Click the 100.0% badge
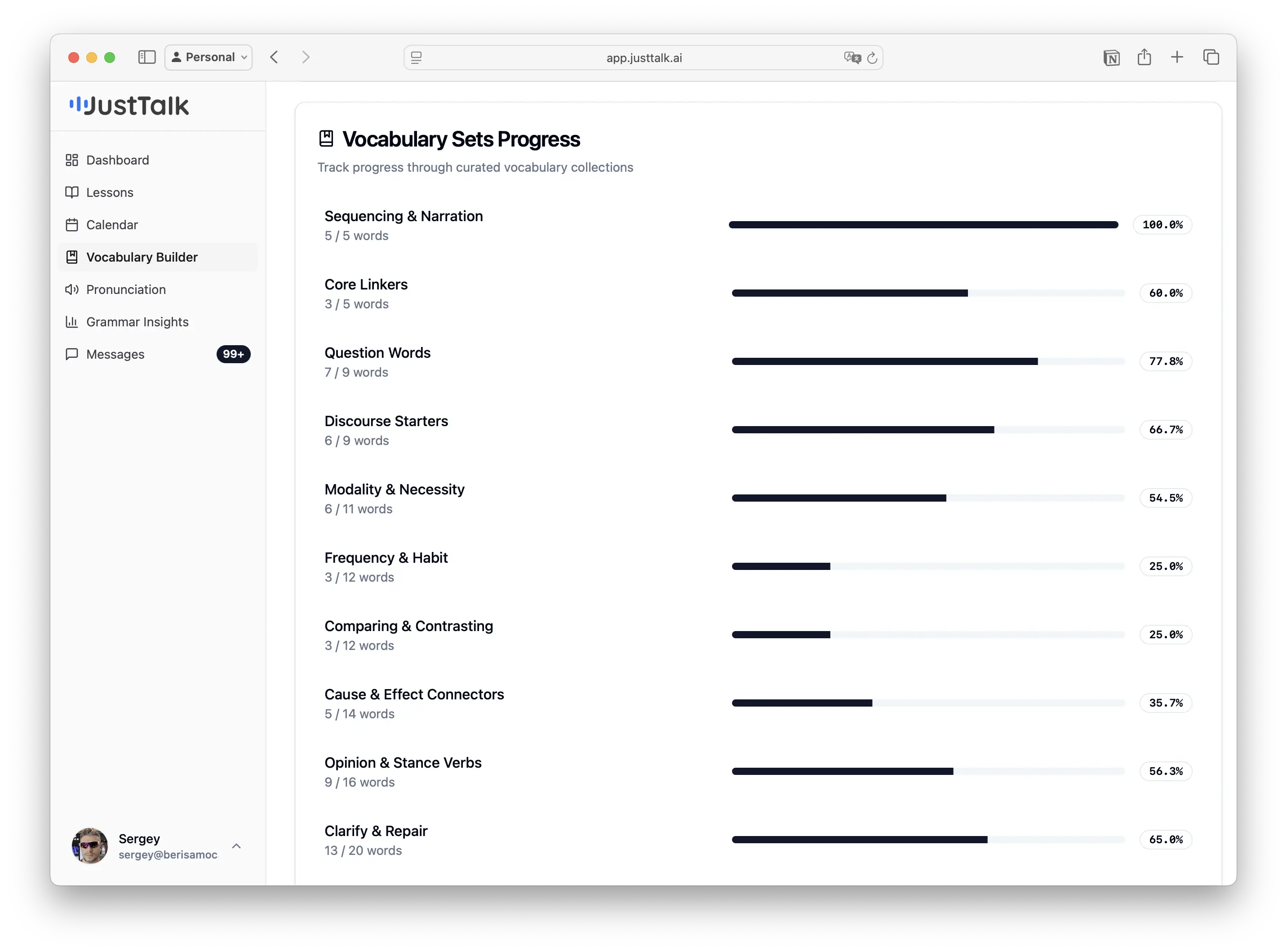Screen dimensions: 1287x952 [x=1162, y=225]
